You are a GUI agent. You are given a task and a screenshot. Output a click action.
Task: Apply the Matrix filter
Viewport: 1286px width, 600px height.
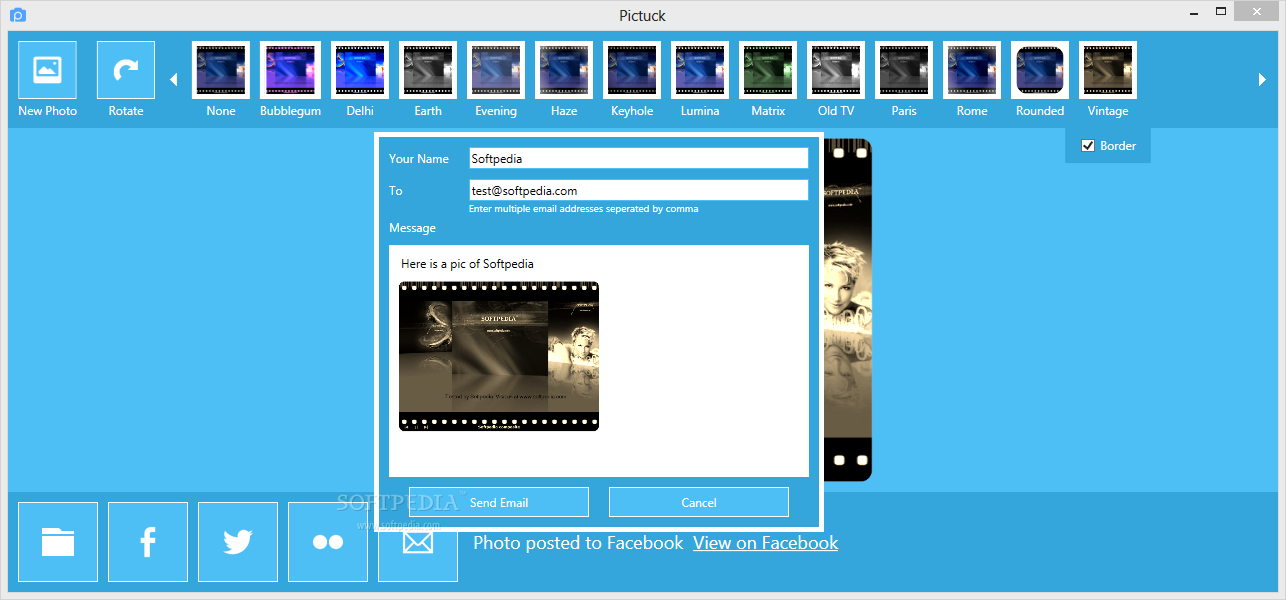768,70
